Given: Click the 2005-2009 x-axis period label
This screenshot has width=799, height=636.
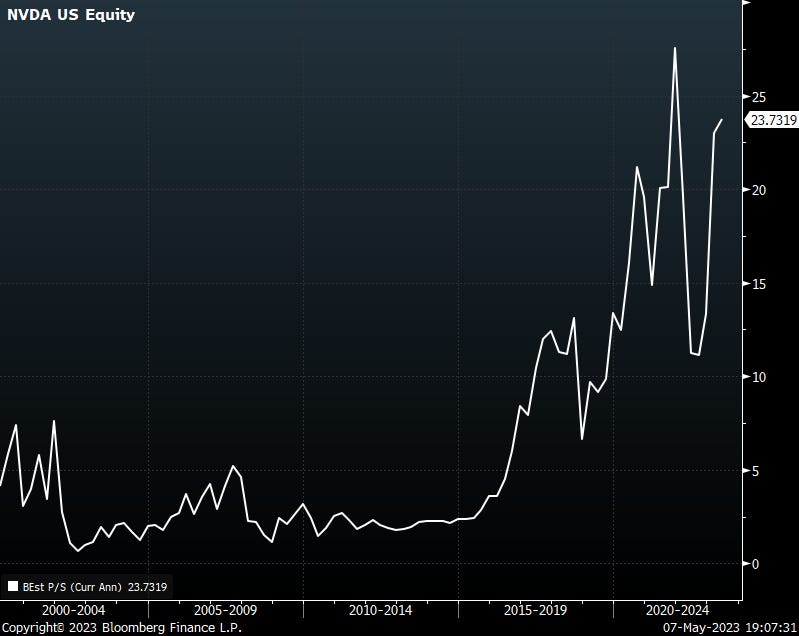Looking at the screenshot, I should pos(226,610).
